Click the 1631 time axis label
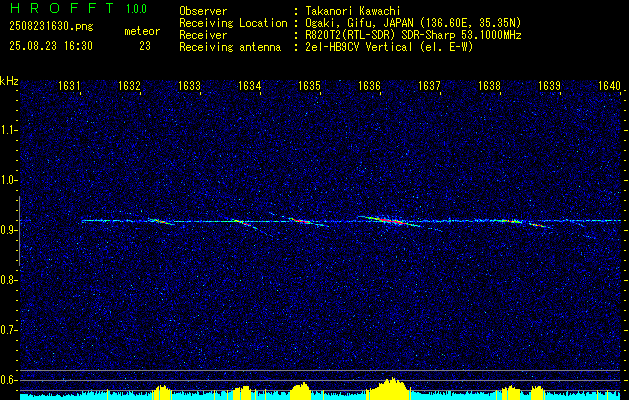Image resolution: width=629 pixels, height=400 pixels. pyautogui.click(x=69, y=86)
